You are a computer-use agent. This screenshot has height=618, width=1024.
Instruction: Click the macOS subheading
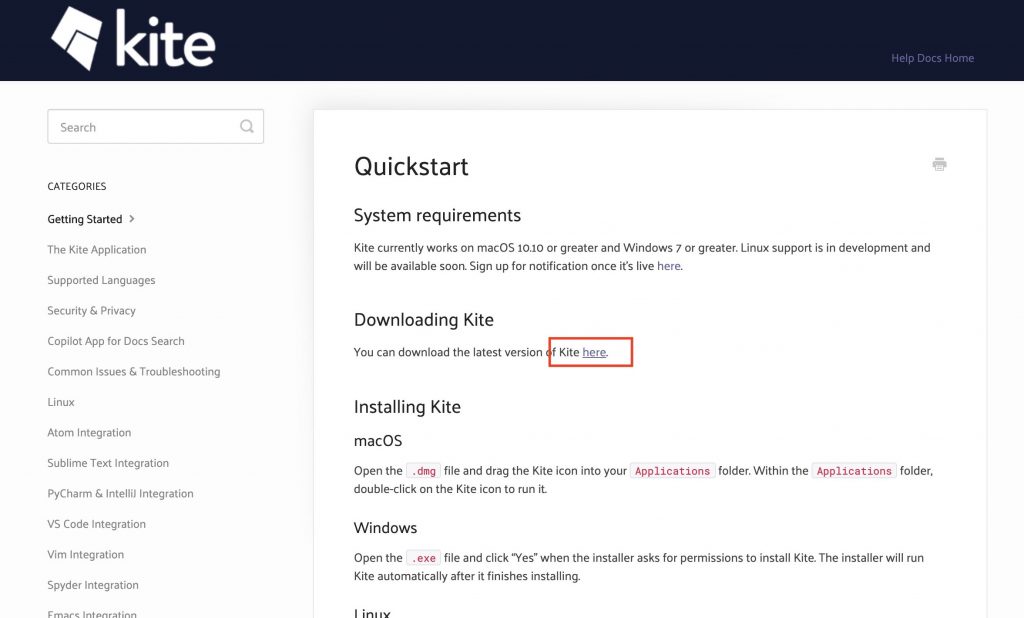[x=377, y=441]
